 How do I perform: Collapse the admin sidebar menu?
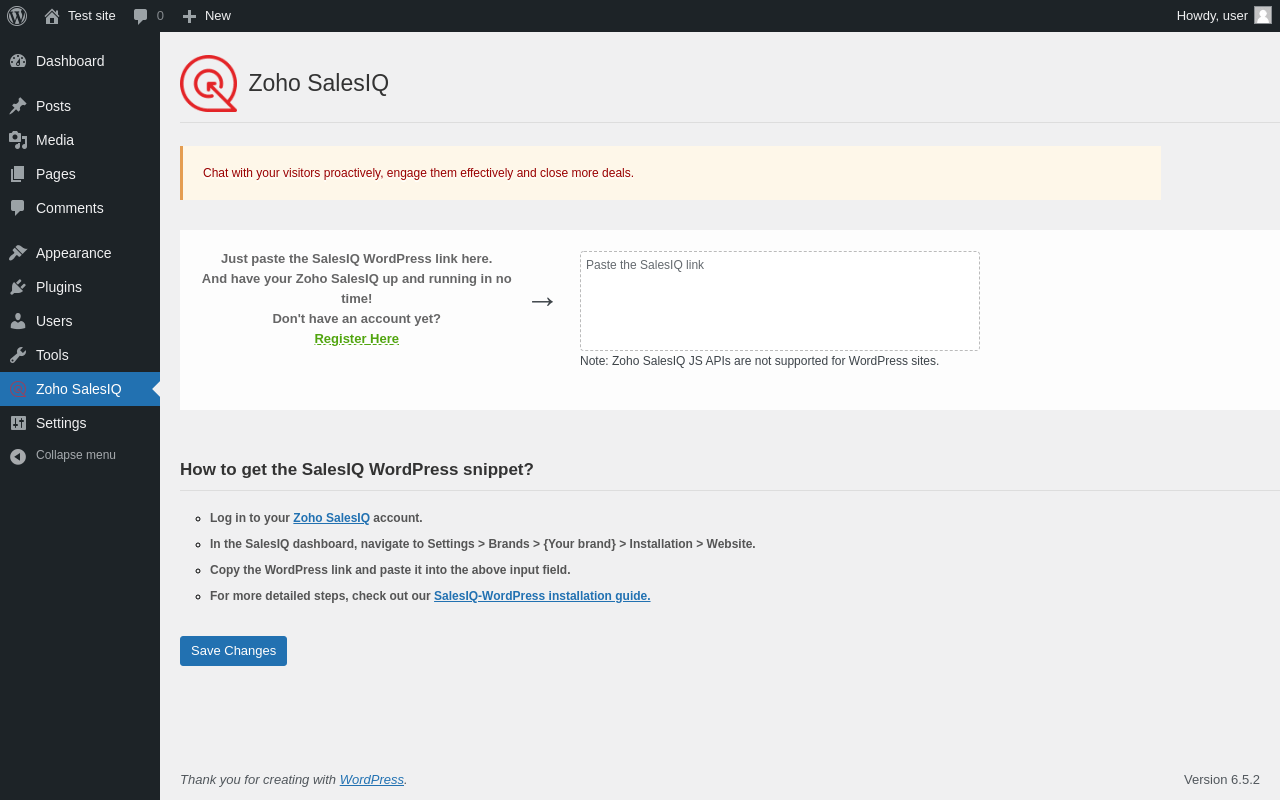[80, 456]
